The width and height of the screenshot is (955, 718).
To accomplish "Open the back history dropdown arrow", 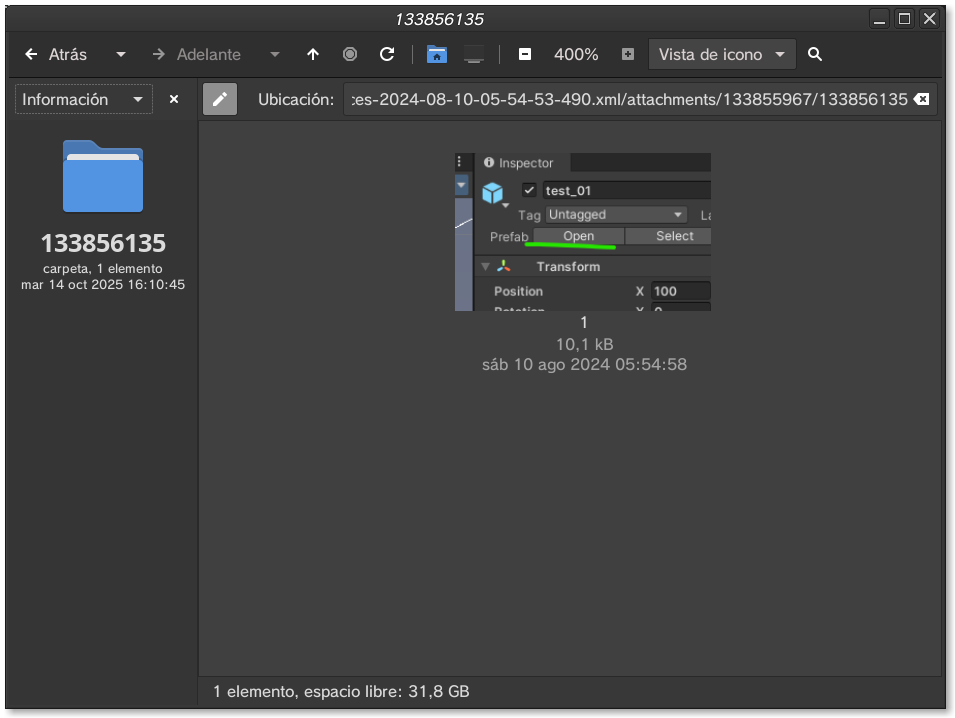I will 121,55.
